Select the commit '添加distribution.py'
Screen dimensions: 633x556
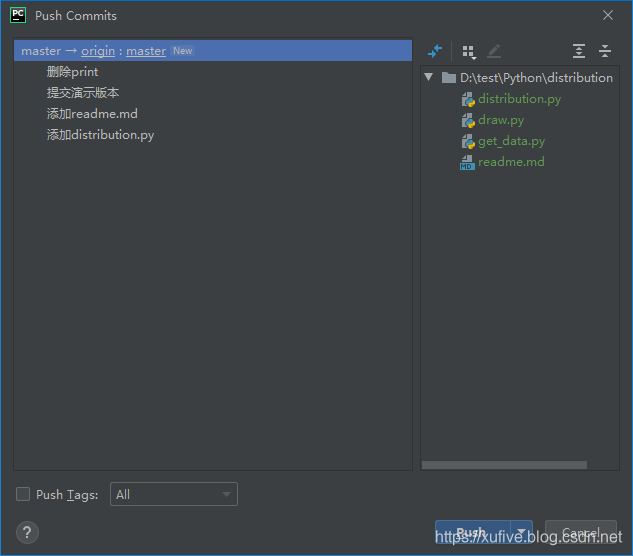point(100,135)
